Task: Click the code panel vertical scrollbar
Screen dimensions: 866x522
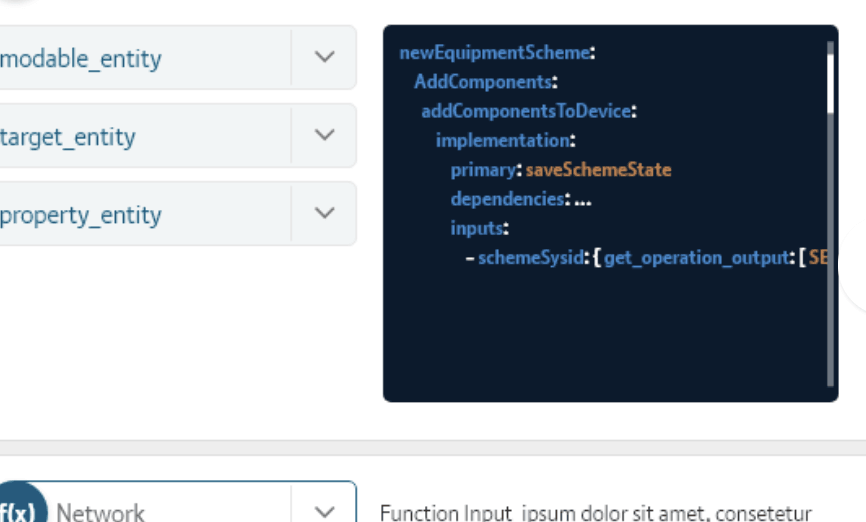Action: (831, 85)
